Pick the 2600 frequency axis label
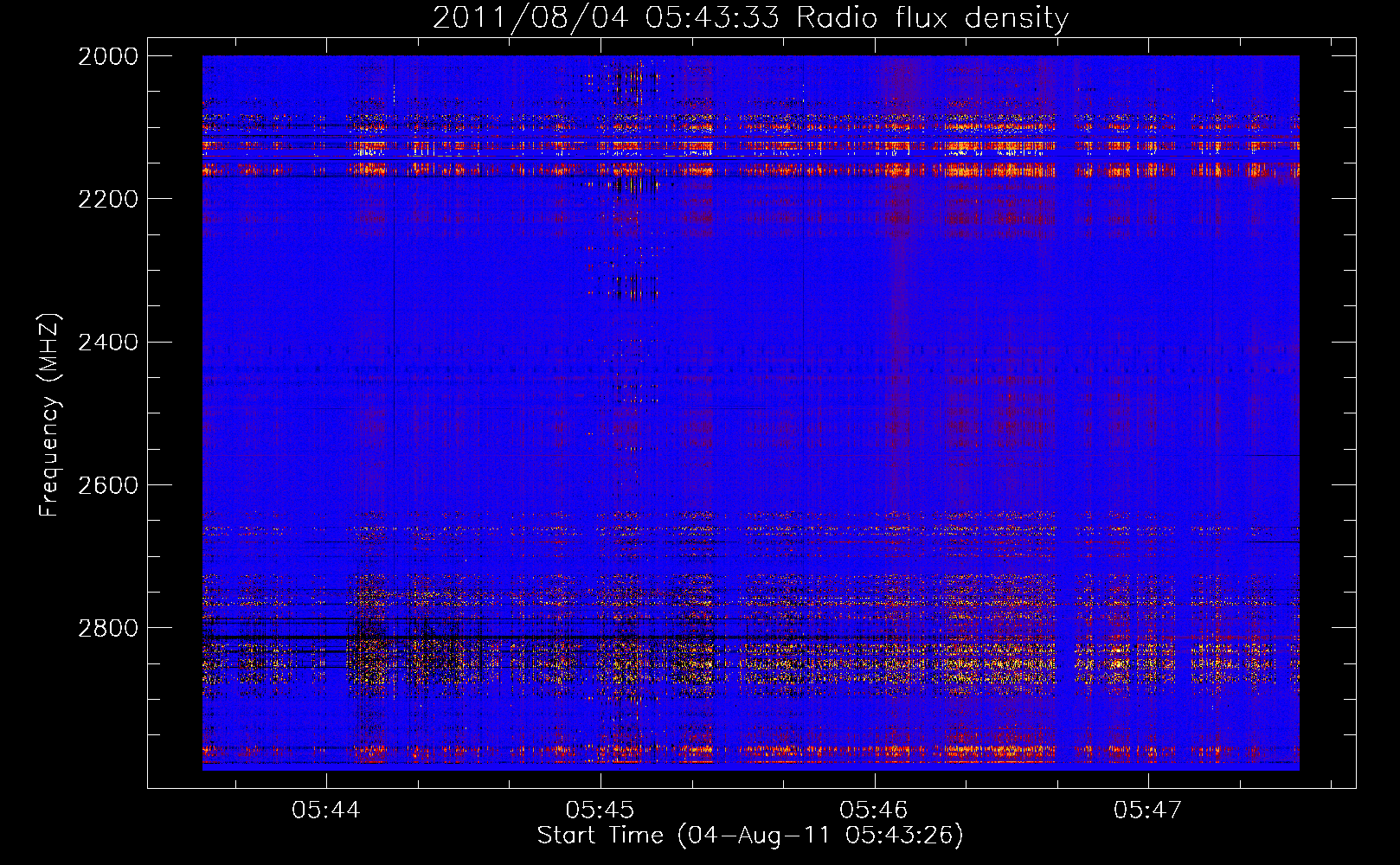1400x865 pixels. point(108,485)
